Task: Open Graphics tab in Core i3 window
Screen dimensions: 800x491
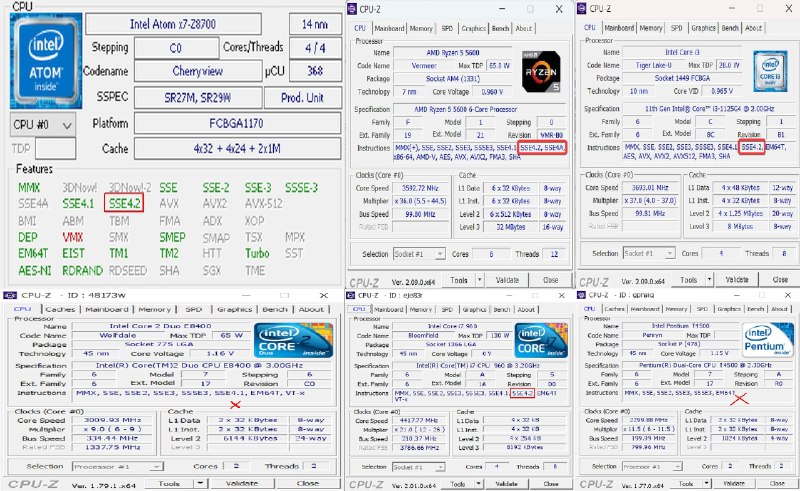Action: point(704,28)
